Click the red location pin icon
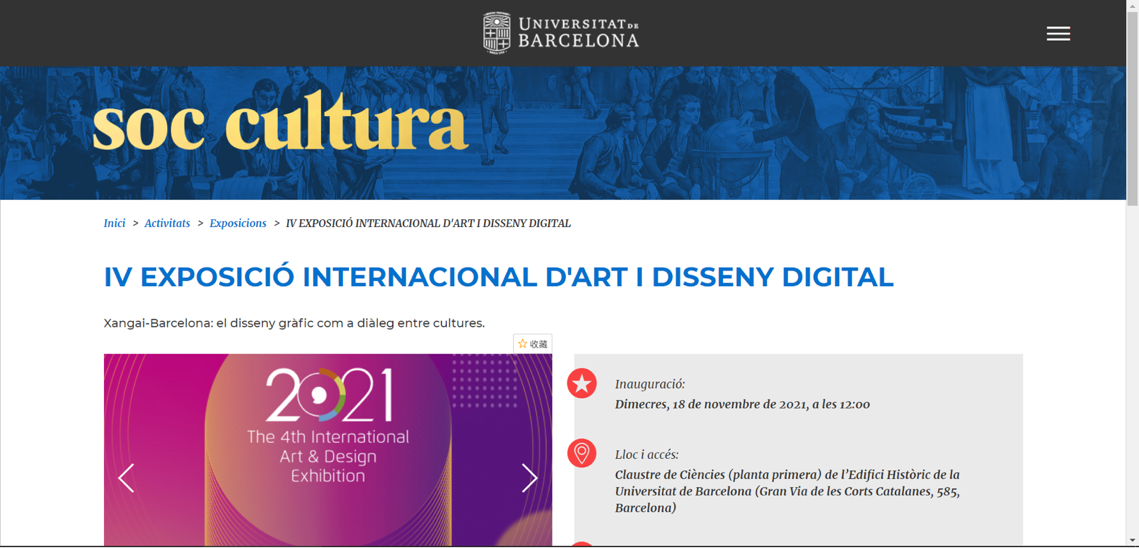Screen dimensions: 1139x548 click(582, 453)
